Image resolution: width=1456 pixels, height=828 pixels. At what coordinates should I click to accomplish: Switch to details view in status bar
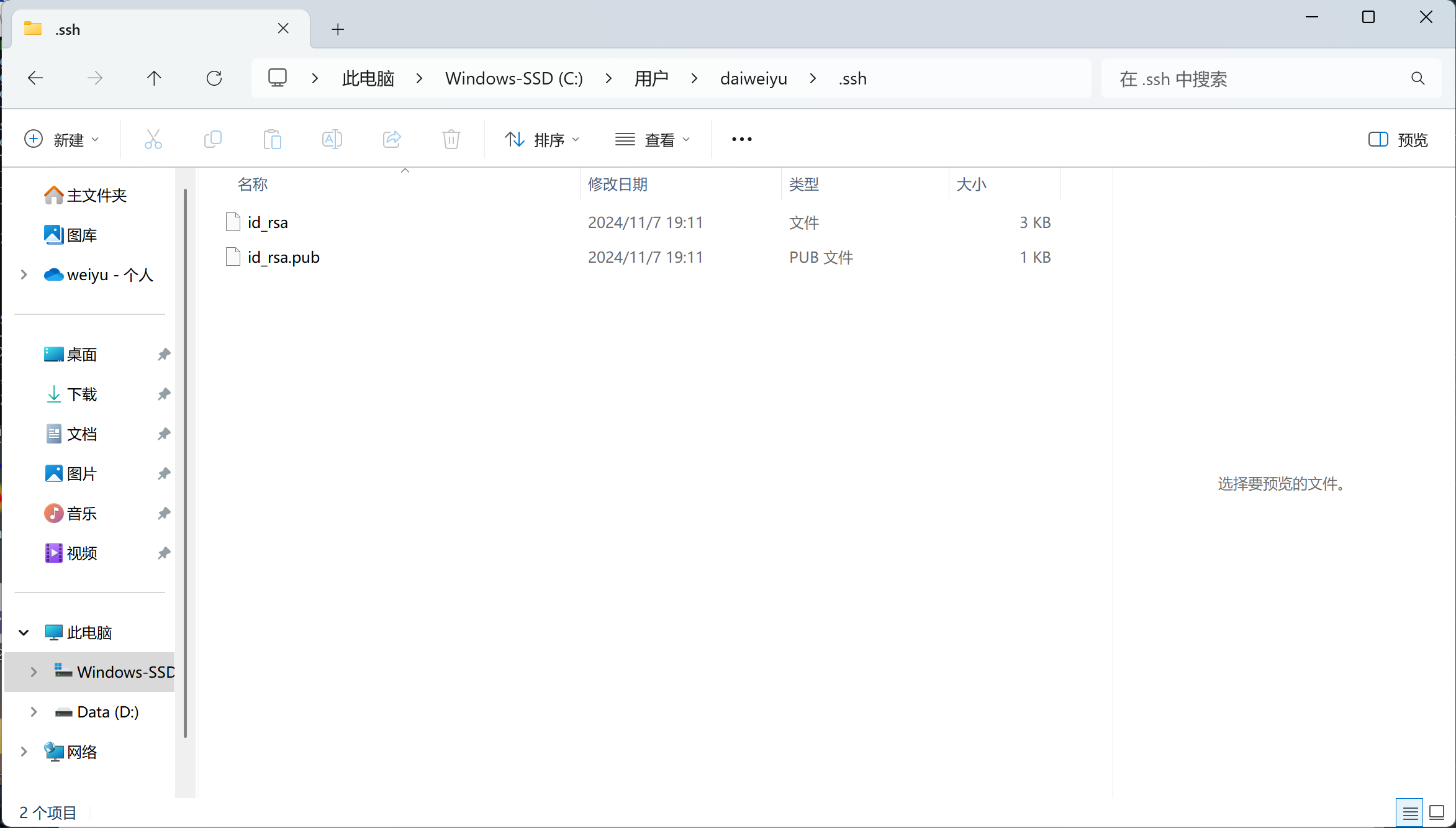tap(1410, 812)
